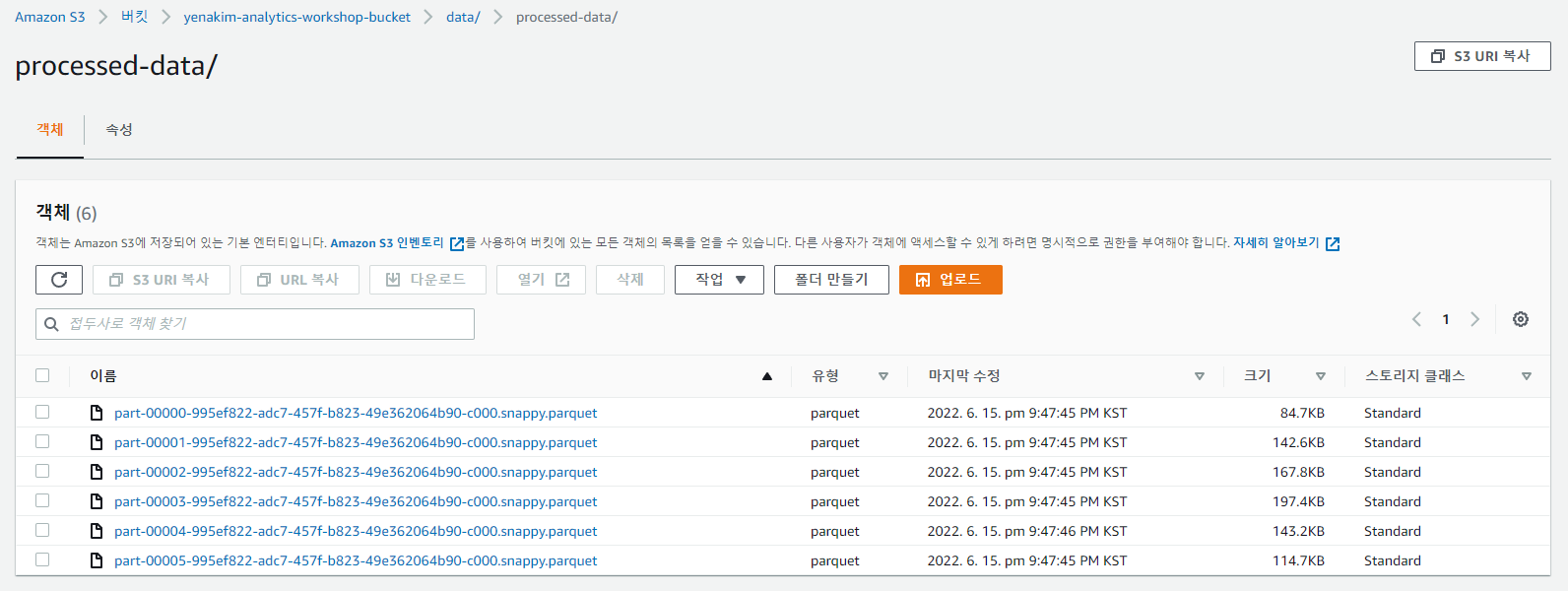The height and width of the screenshot is (591, 1568).
Task: Check the box for part-00004 file
Action: coord(42,530)
